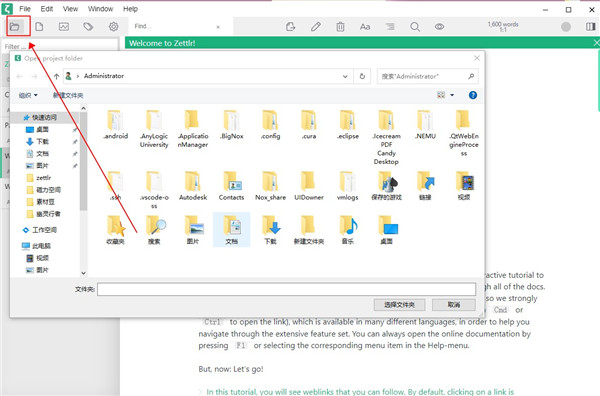Select the .config folder

pos(270,125)
